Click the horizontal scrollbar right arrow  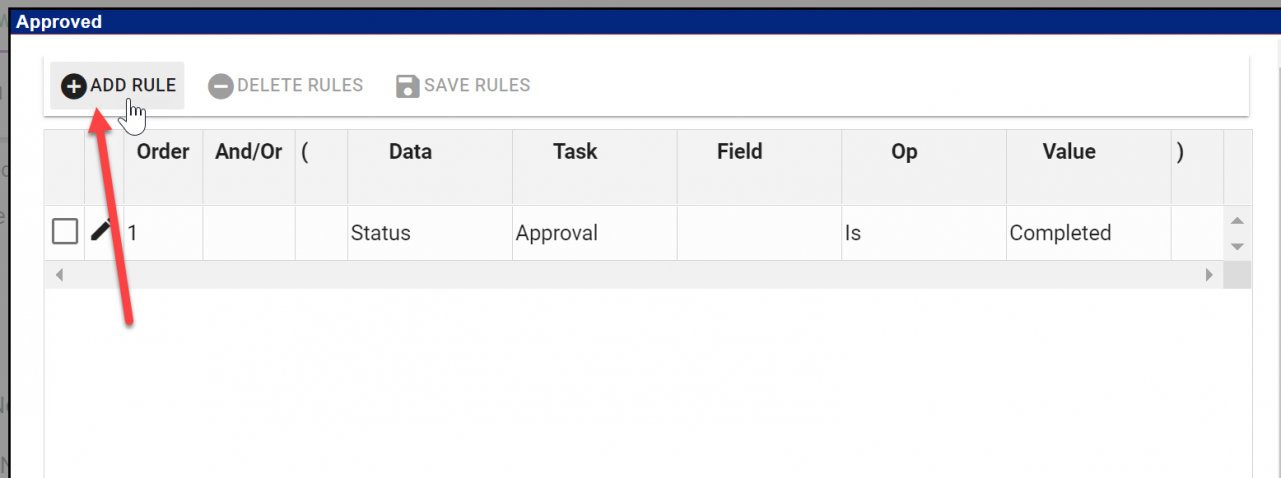pyautogui.click(x=1209, y=275)
